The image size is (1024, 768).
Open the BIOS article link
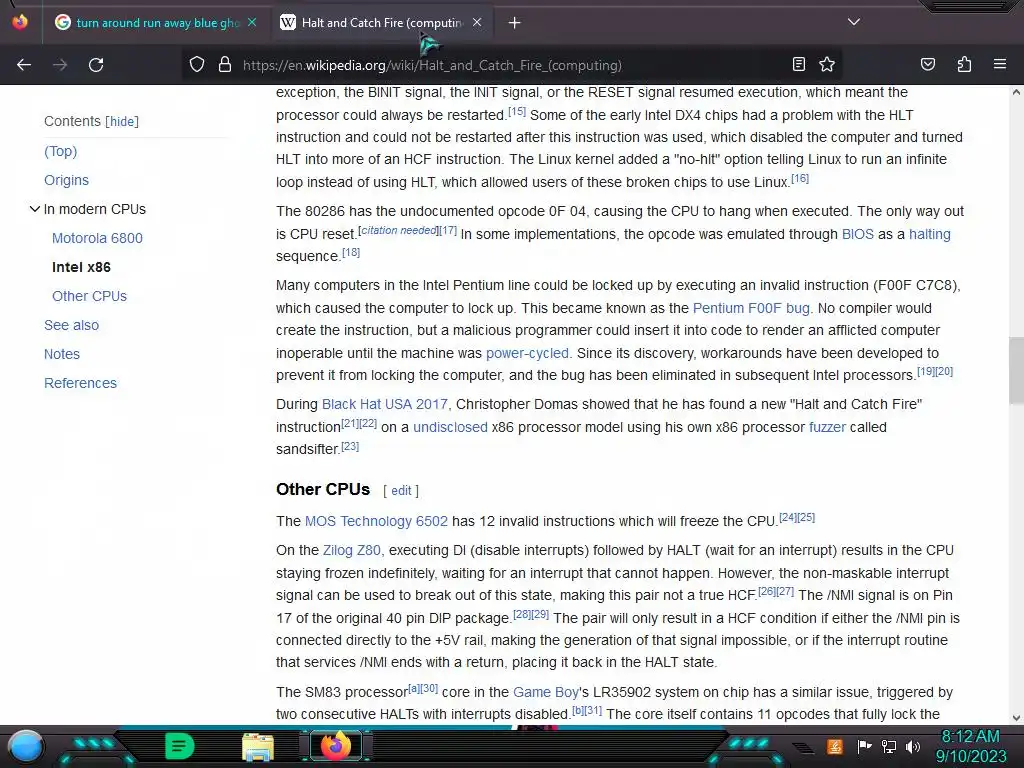857,234
